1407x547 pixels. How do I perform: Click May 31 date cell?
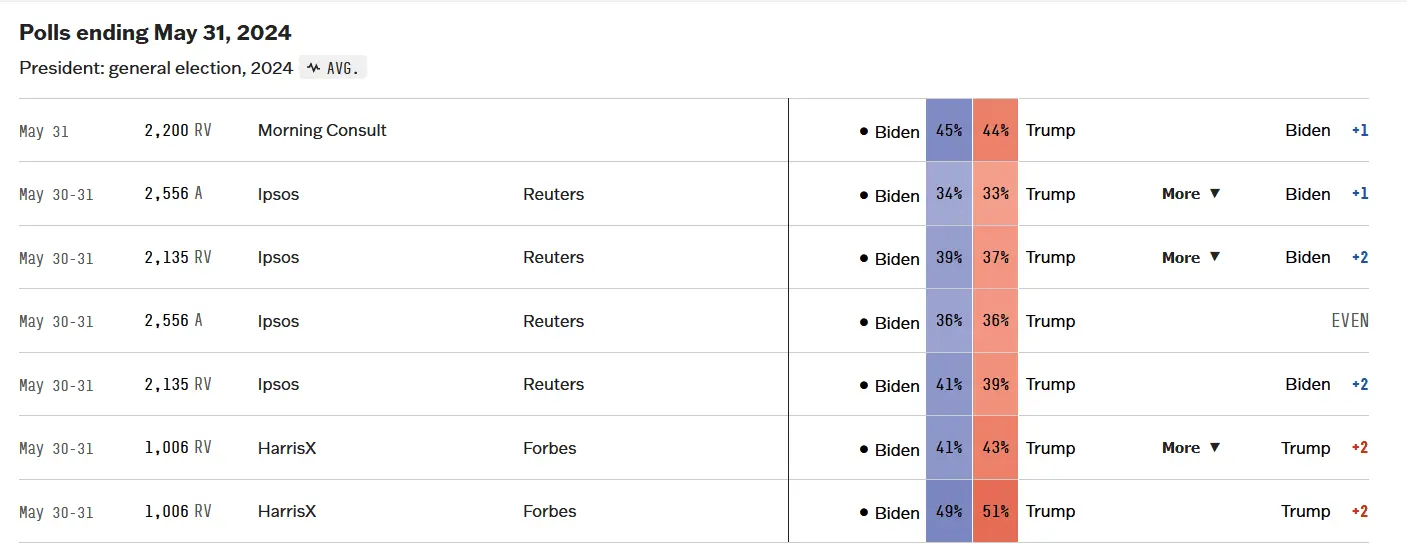coord(44,131)
